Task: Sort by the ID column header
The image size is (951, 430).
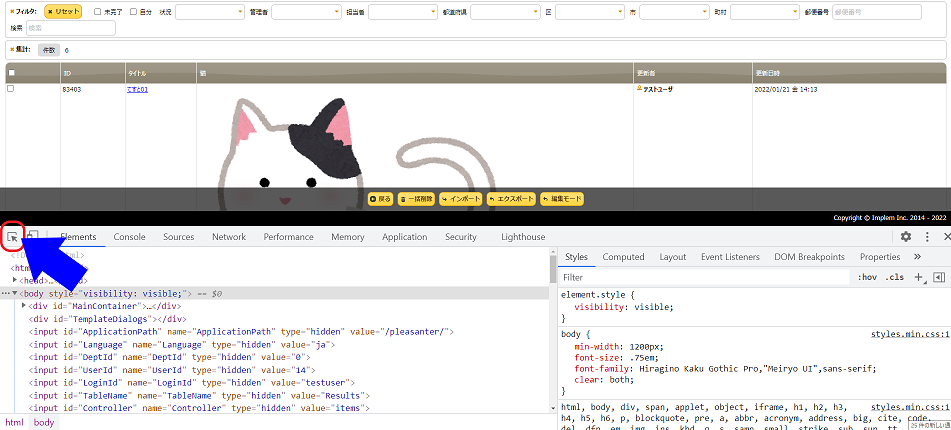Action: pos(93,73)
